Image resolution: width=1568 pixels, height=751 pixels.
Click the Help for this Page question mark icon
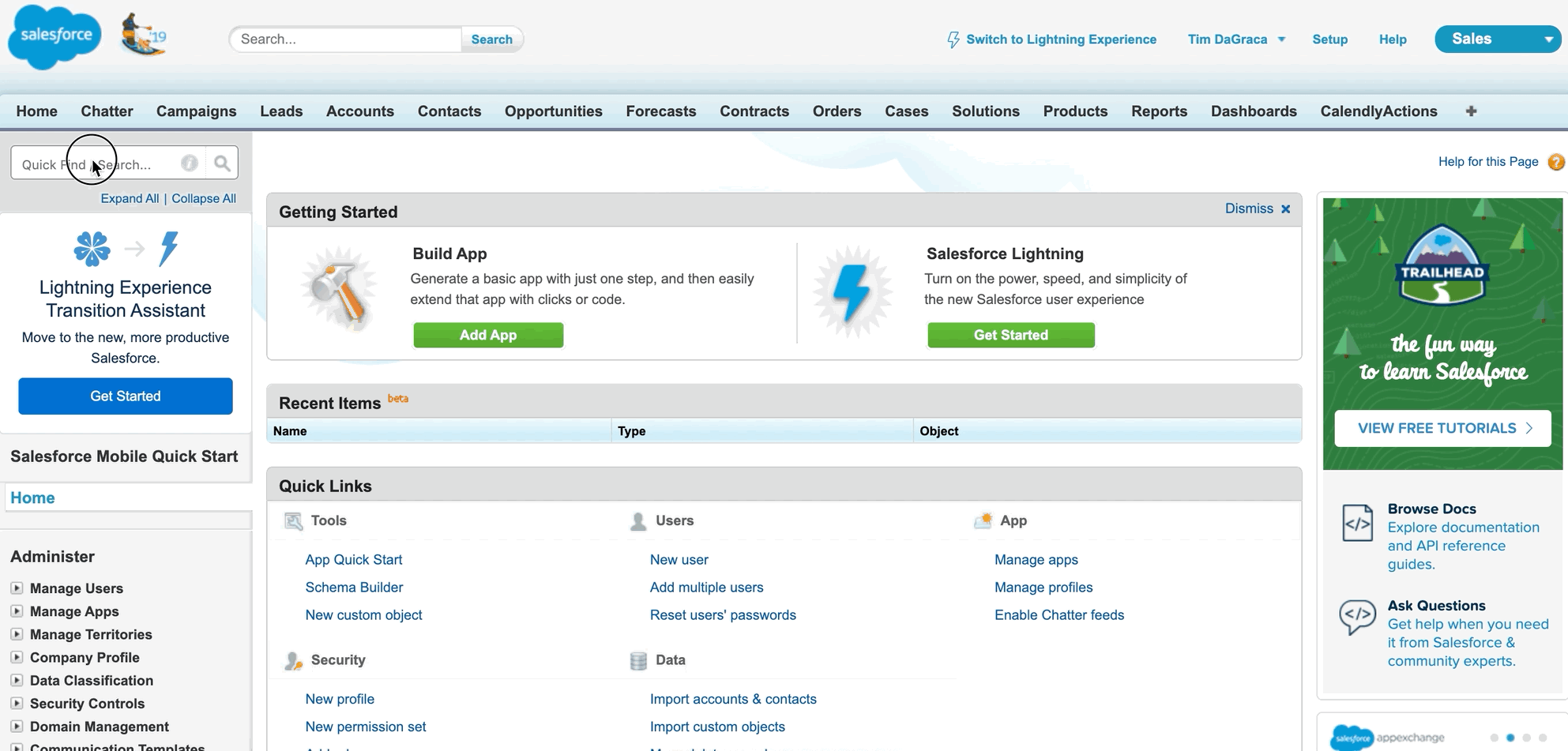1555,161
